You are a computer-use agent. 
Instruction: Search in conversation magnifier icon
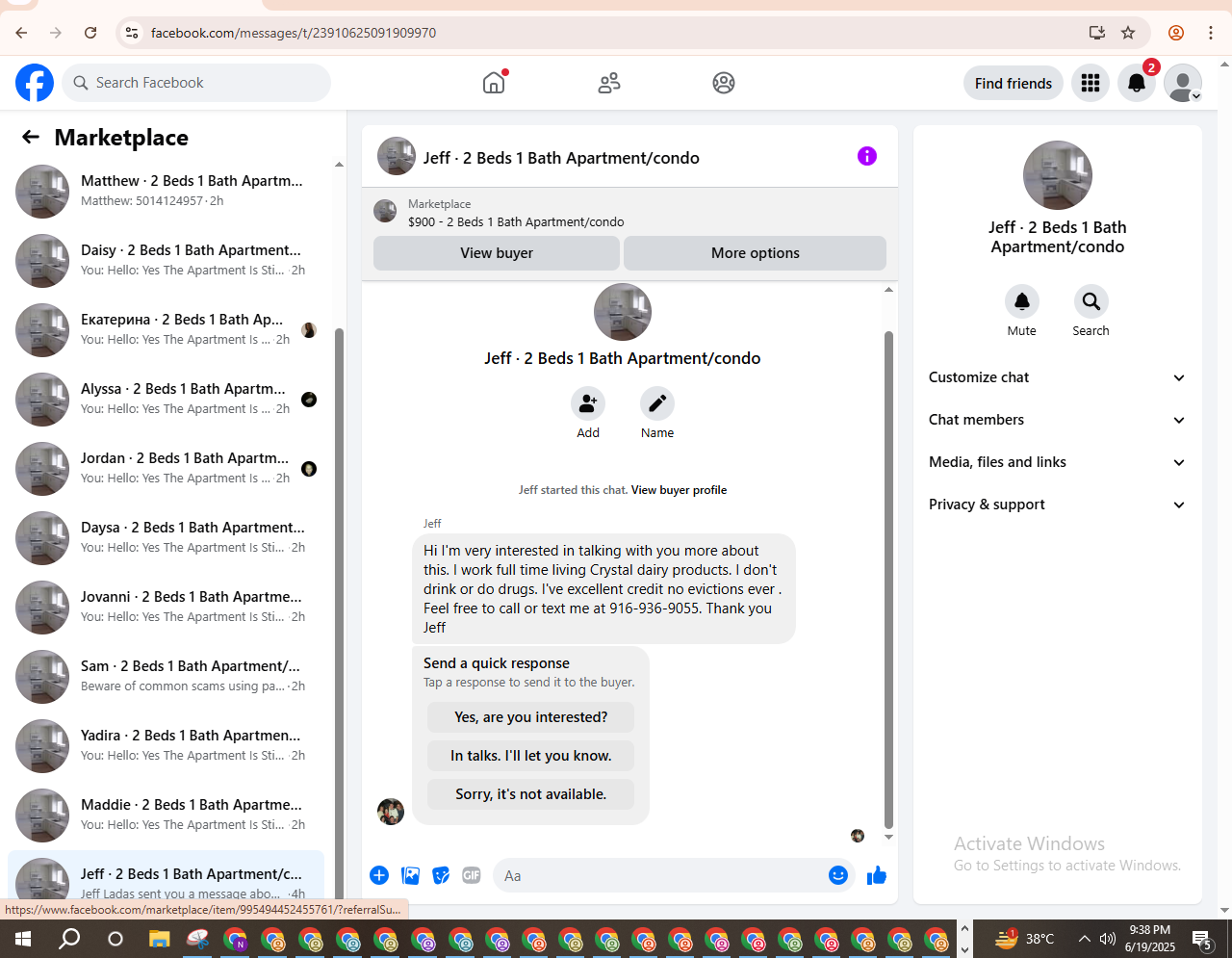click(1091, 301)
